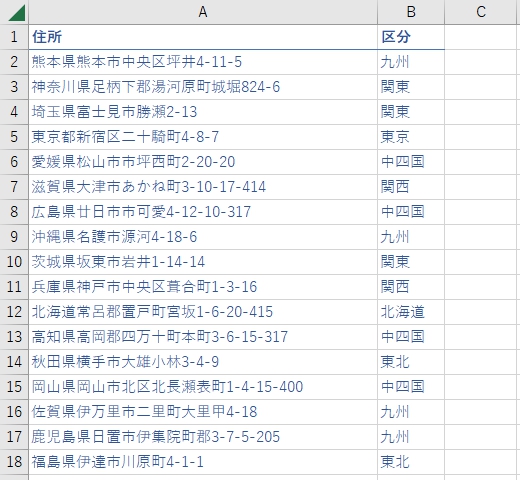Screen dimensions: 520x480
Task: Click 関西 in row 7
Action: tap(411, 187)
